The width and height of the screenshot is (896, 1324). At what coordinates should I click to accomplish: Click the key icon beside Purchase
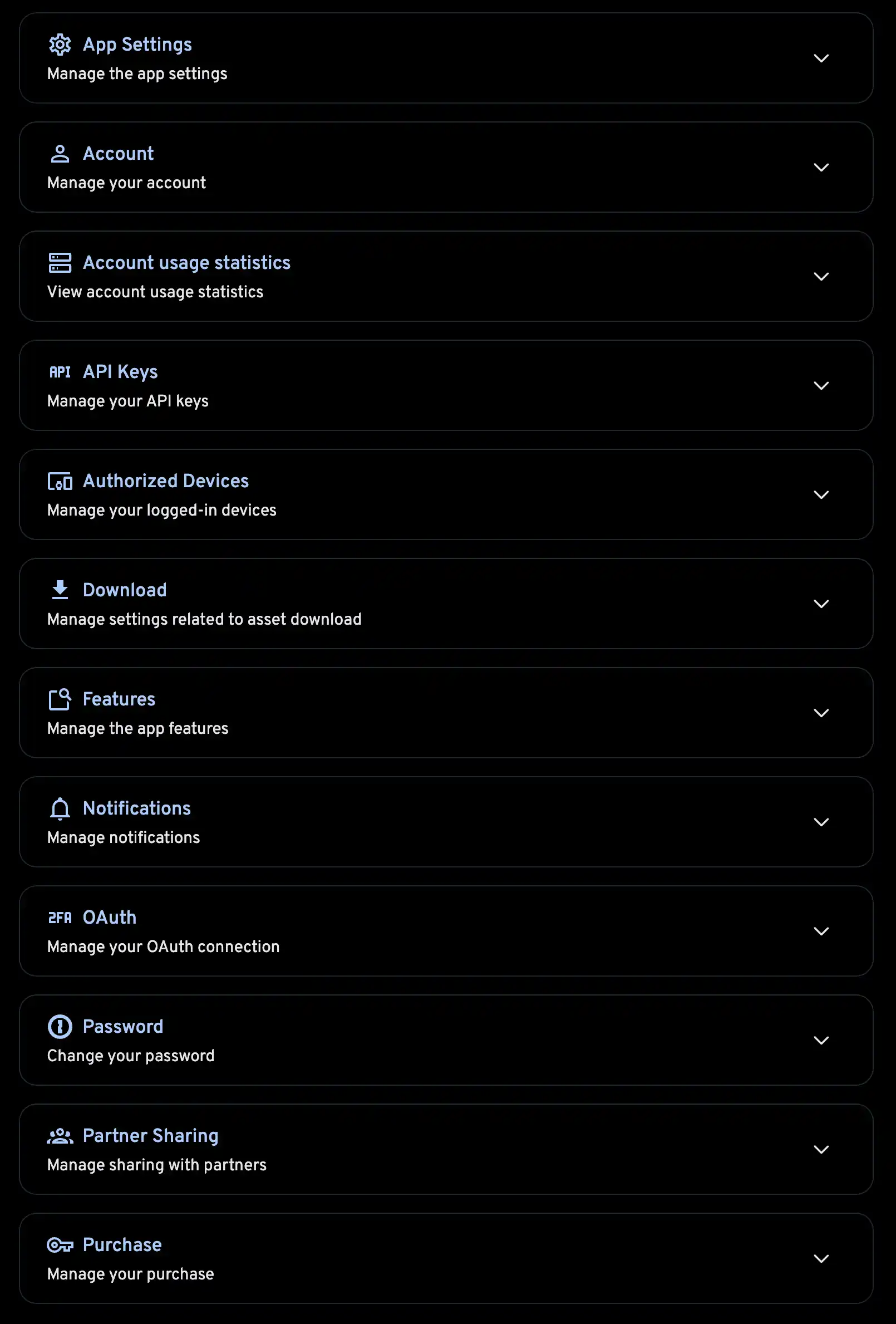pos(60,1245)
